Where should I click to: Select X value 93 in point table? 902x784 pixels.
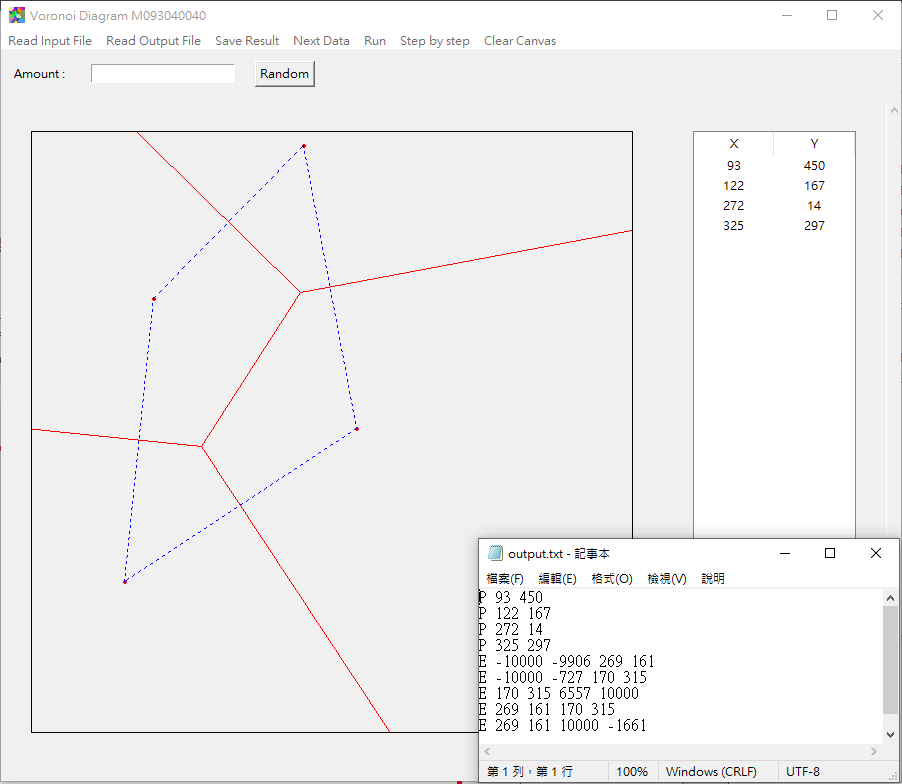point(733,166)
